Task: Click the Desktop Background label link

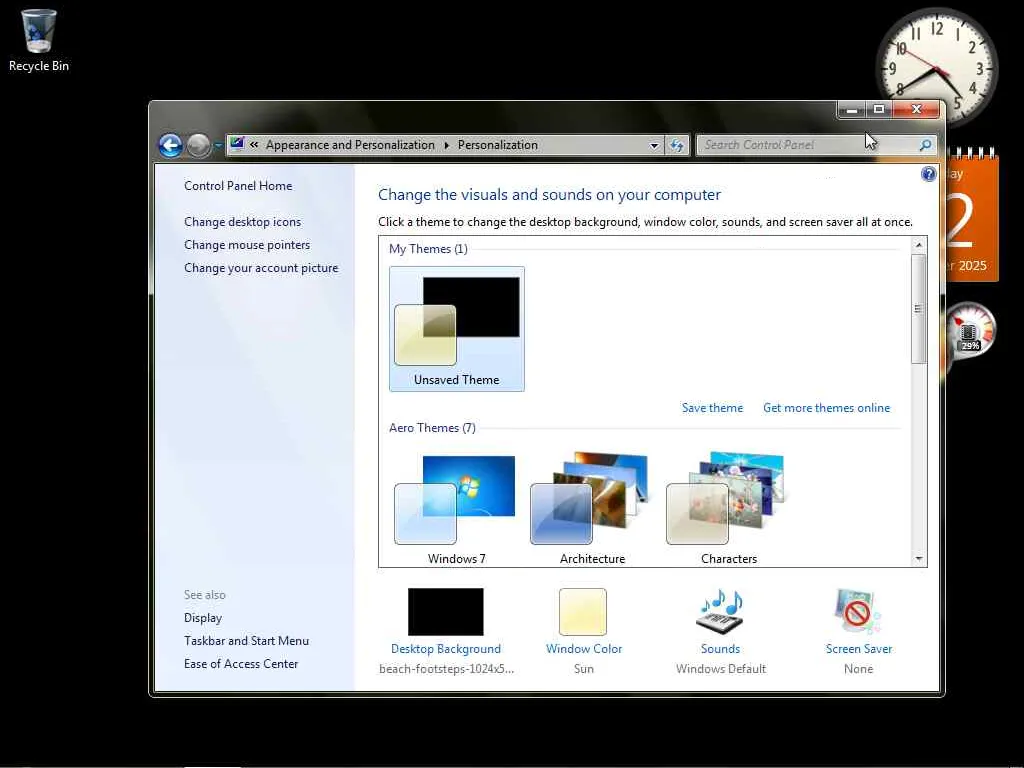Action: [445, 648]
